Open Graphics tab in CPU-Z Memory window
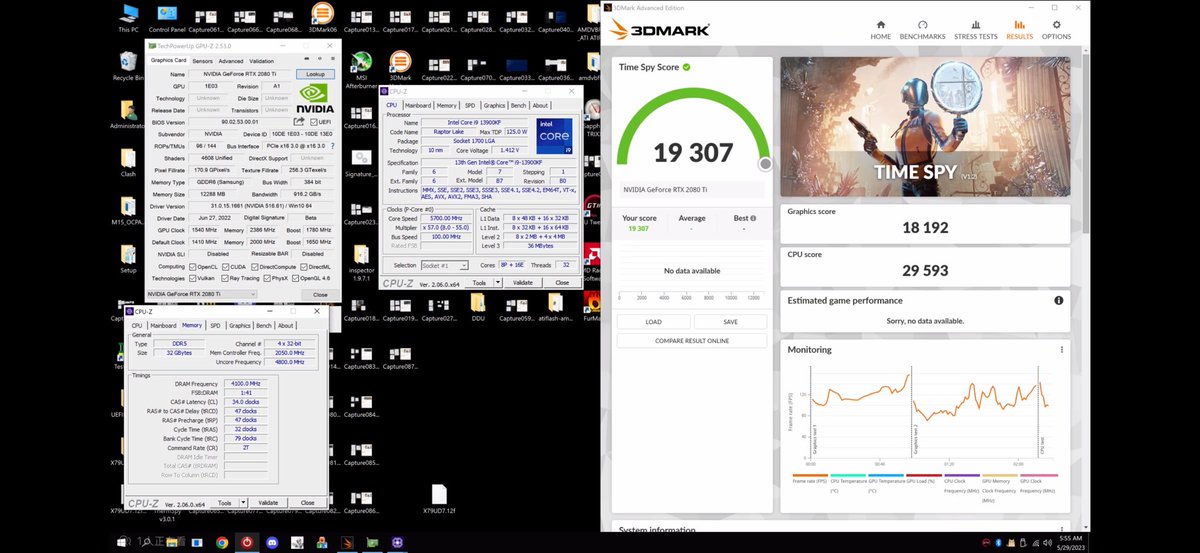 (x=240, y=325)
